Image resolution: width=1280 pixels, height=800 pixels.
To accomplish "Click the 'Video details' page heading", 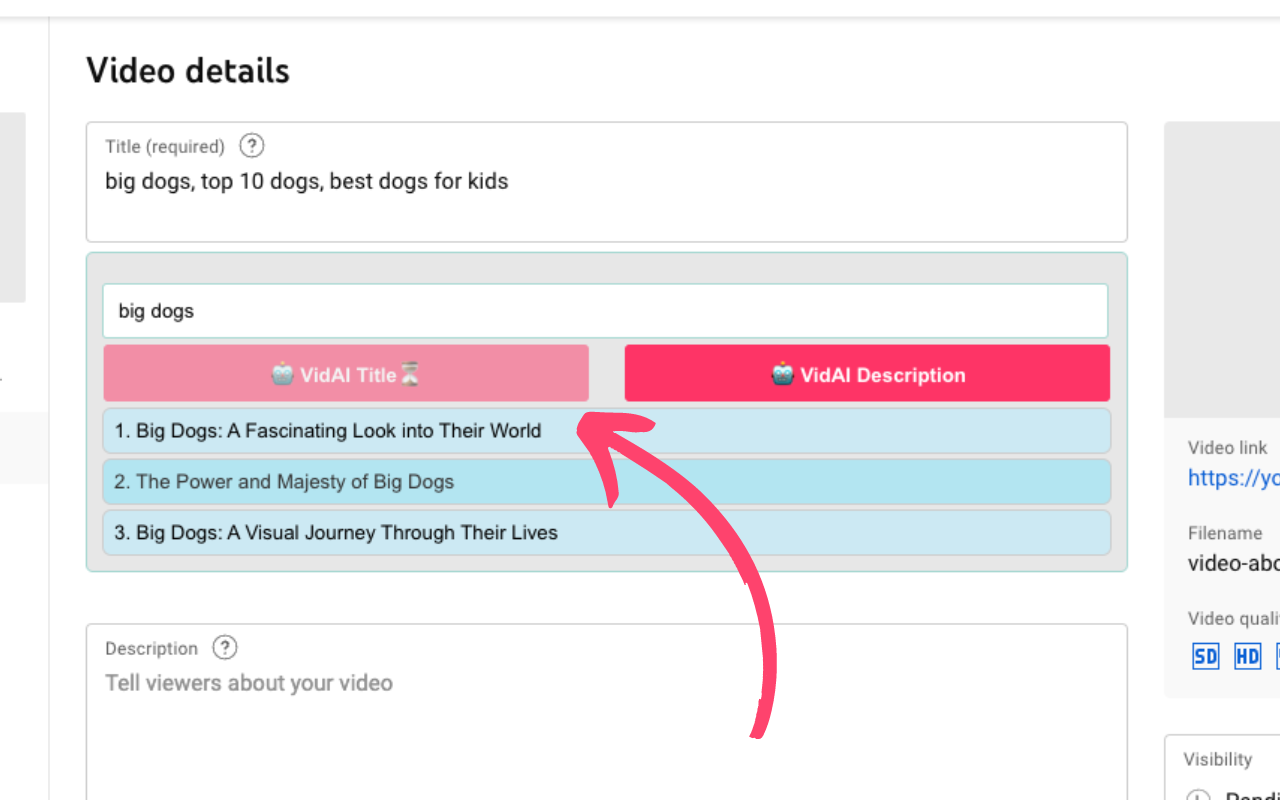I will point(188,71).
